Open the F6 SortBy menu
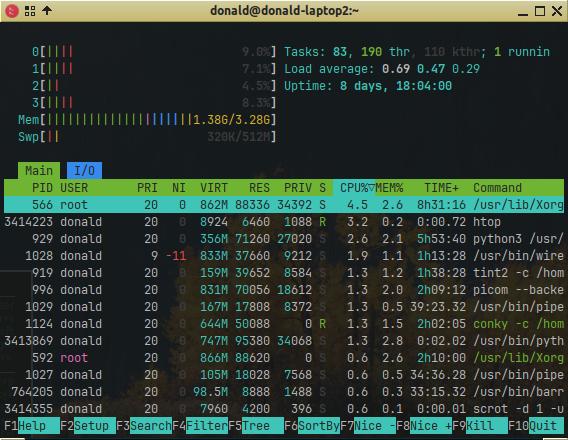Image resolution: width=568 pixels, height=440 pixels. [312, 426]
